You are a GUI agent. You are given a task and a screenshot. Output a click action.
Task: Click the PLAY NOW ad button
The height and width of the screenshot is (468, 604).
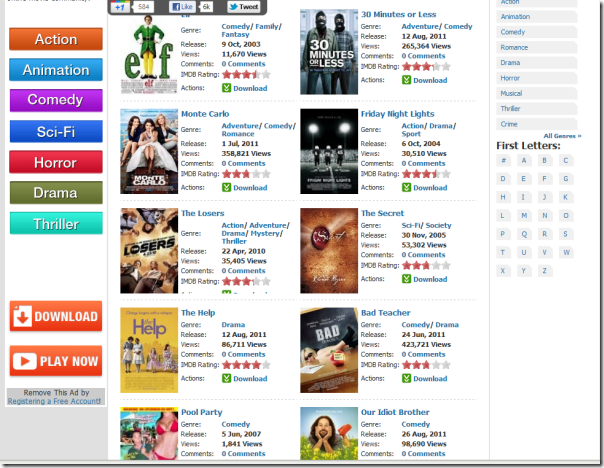point(56,361)
